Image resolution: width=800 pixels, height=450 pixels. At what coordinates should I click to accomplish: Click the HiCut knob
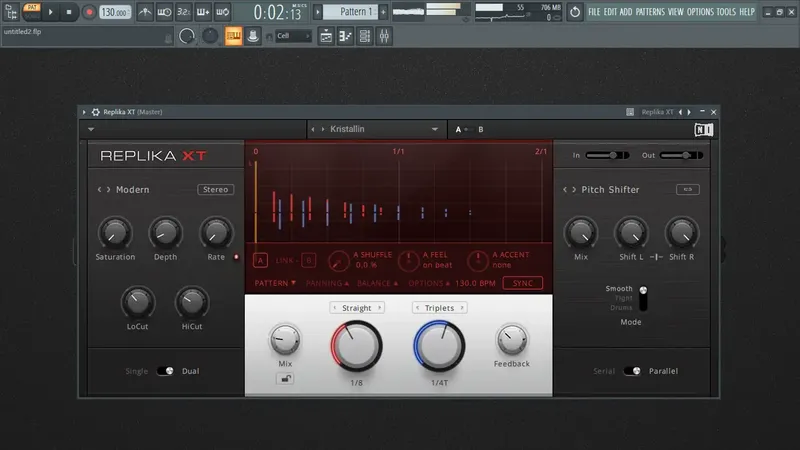(192, 303)
